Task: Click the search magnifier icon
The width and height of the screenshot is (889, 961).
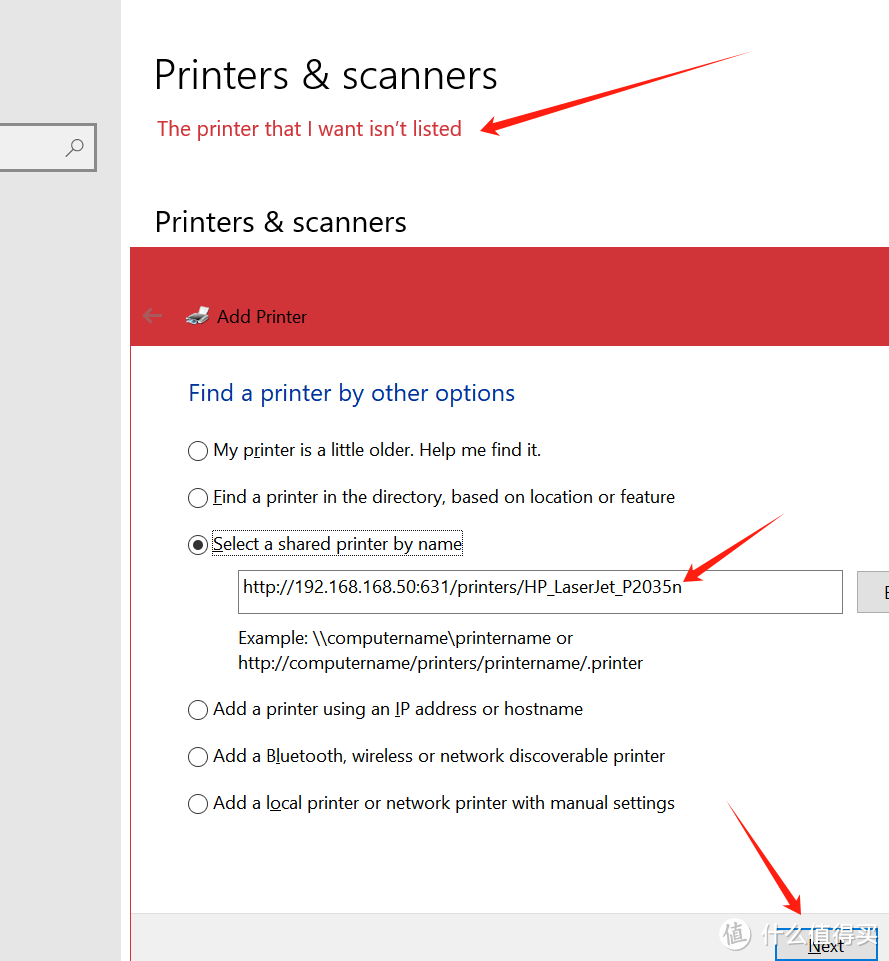Action: click(x=74, y=148)
